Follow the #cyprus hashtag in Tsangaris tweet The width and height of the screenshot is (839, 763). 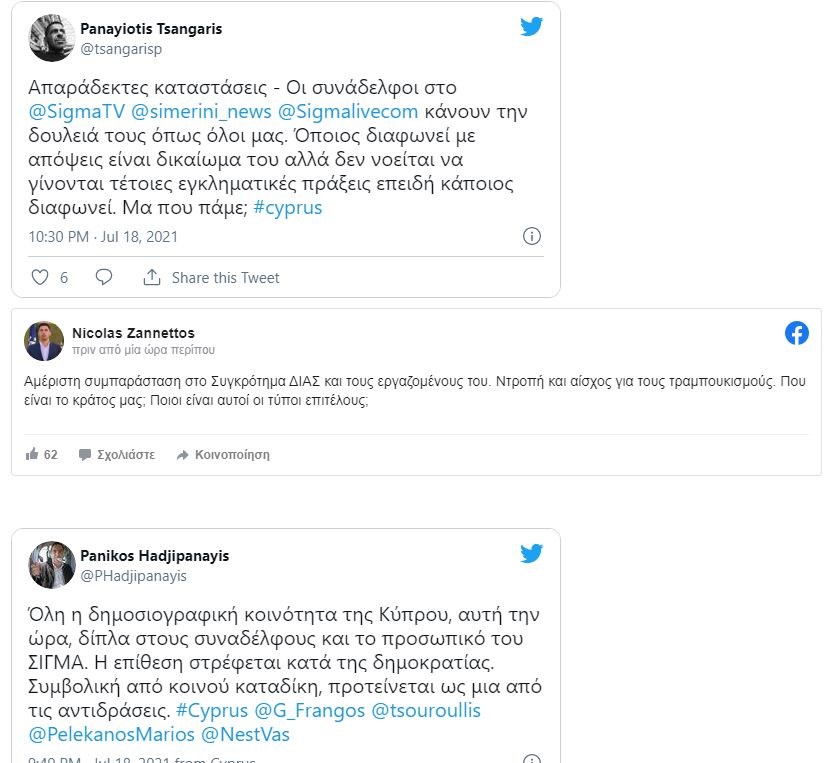(287, 208)
